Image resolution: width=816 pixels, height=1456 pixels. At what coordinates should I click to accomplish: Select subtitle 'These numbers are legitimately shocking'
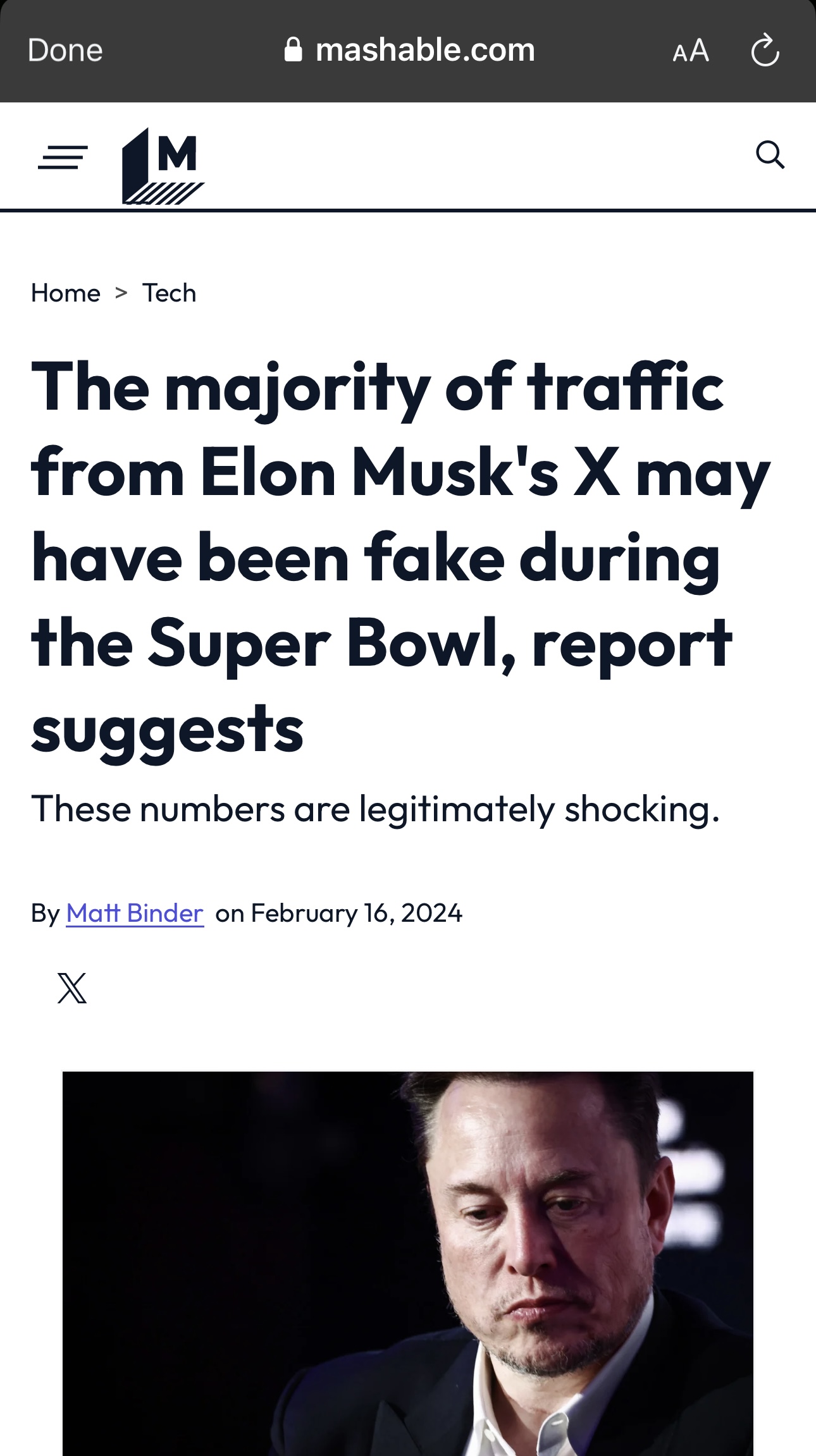(375, 809)
